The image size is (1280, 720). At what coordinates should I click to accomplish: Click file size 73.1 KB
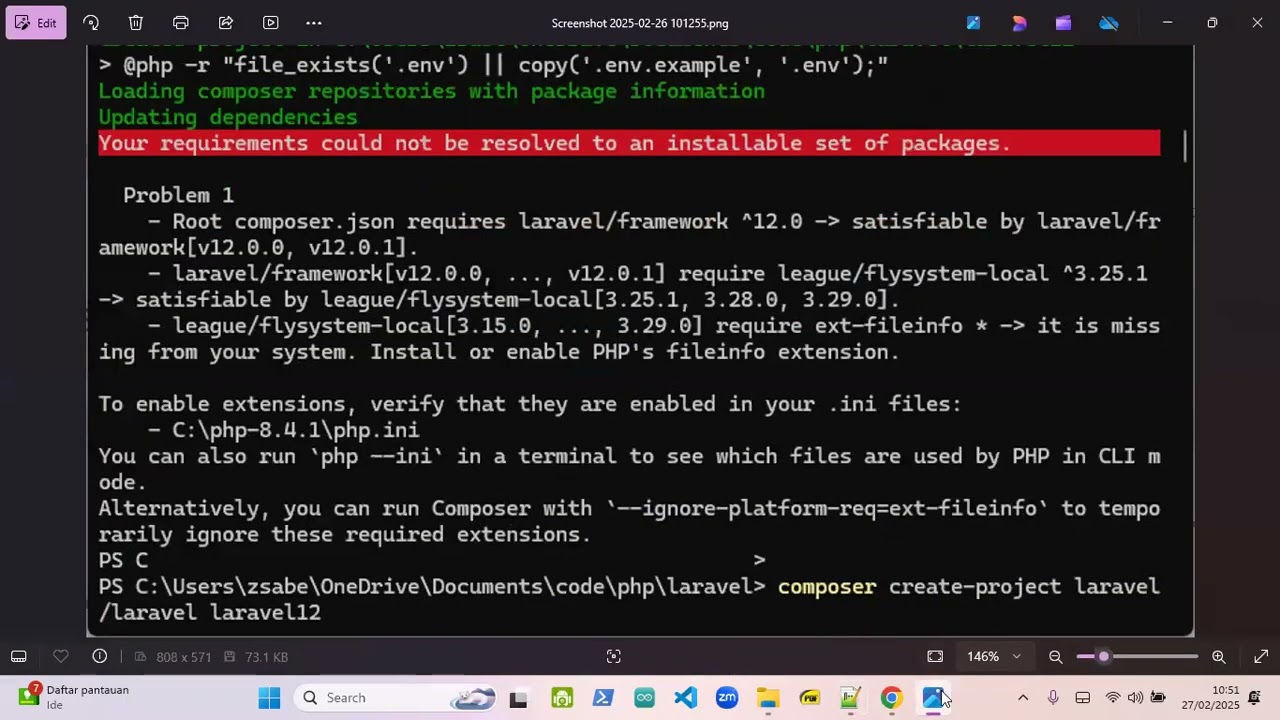(266, 657)
